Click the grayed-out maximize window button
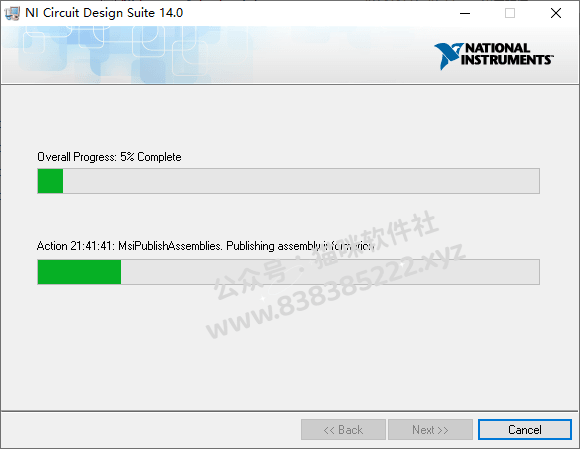This screenshot has width=580, height=449. point(510,13)
